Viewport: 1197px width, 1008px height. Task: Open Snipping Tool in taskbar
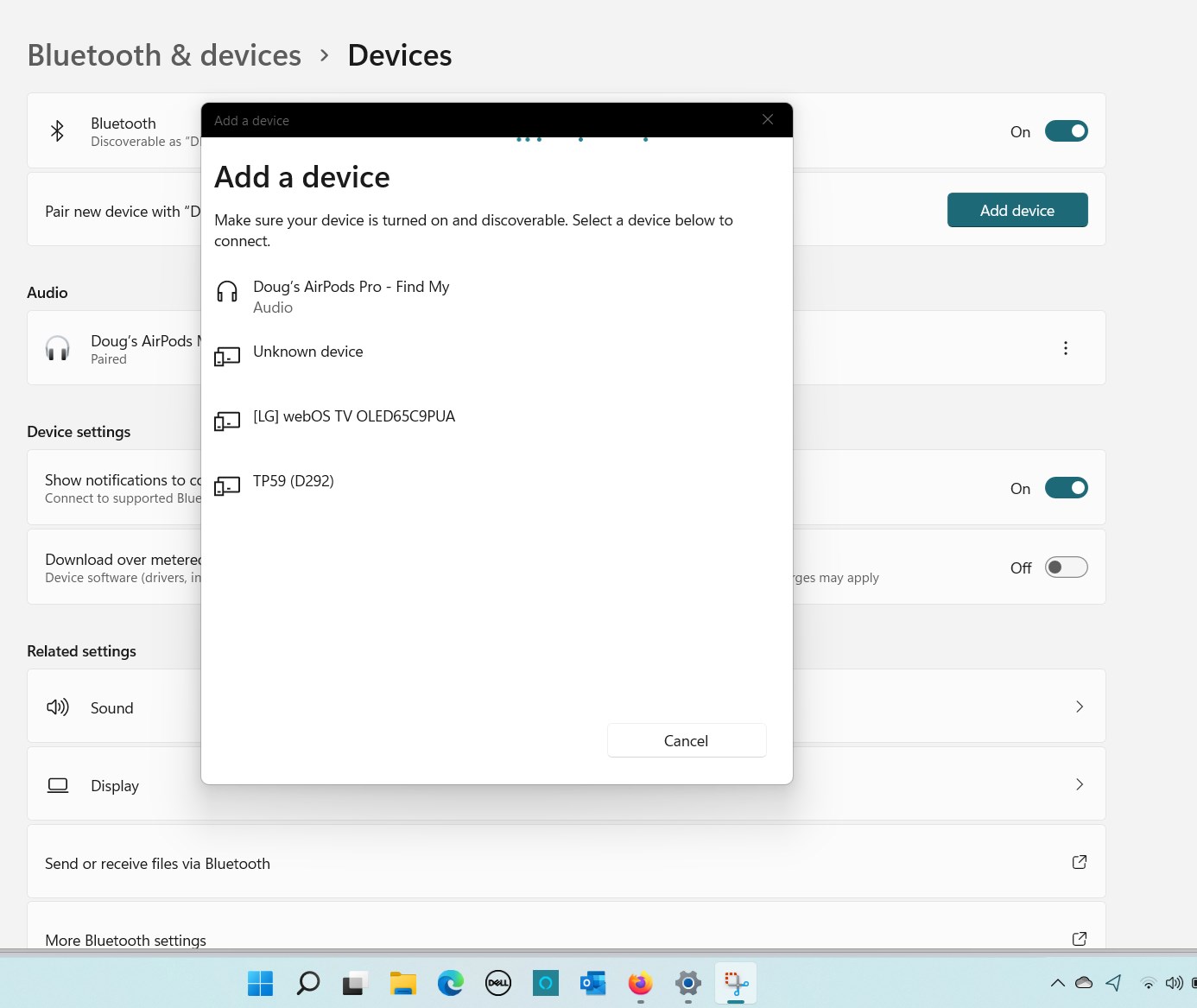(x=736, y=983)
